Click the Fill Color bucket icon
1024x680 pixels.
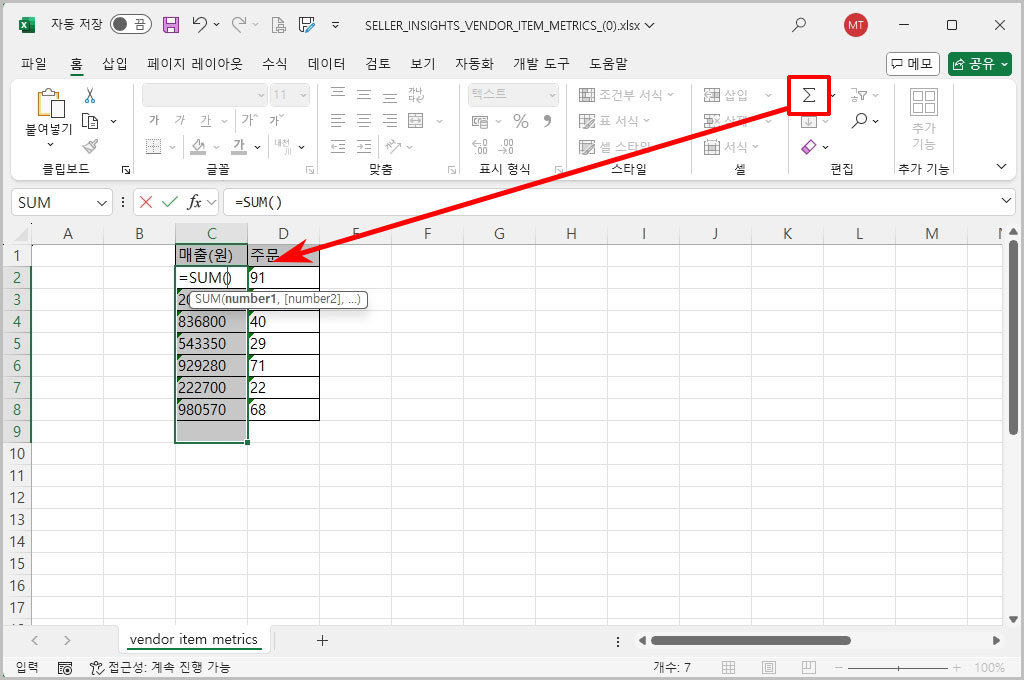pyautogui.click(x=198, y=147)
